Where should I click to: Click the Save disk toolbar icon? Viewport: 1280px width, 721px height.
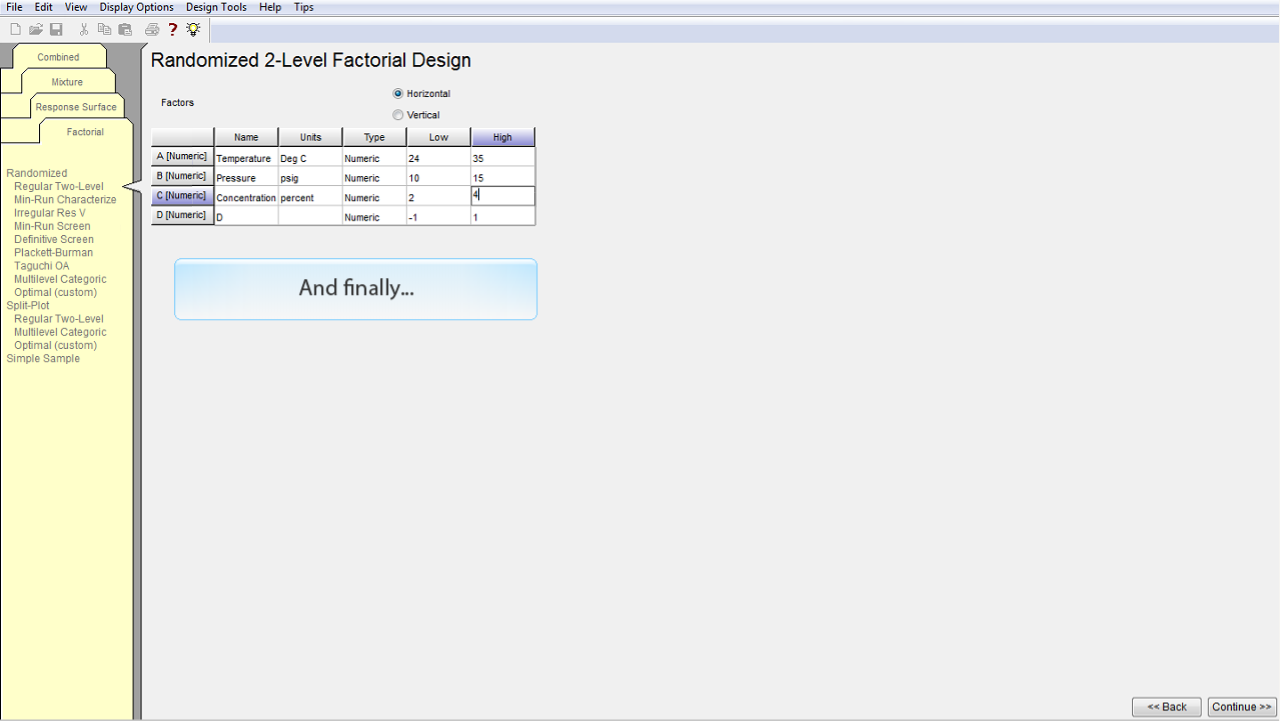coord(57,29)
